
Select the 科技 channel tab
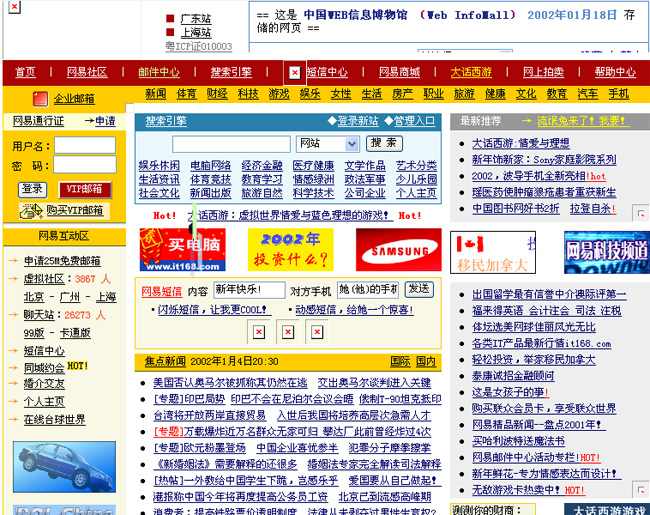coord(248,94)
